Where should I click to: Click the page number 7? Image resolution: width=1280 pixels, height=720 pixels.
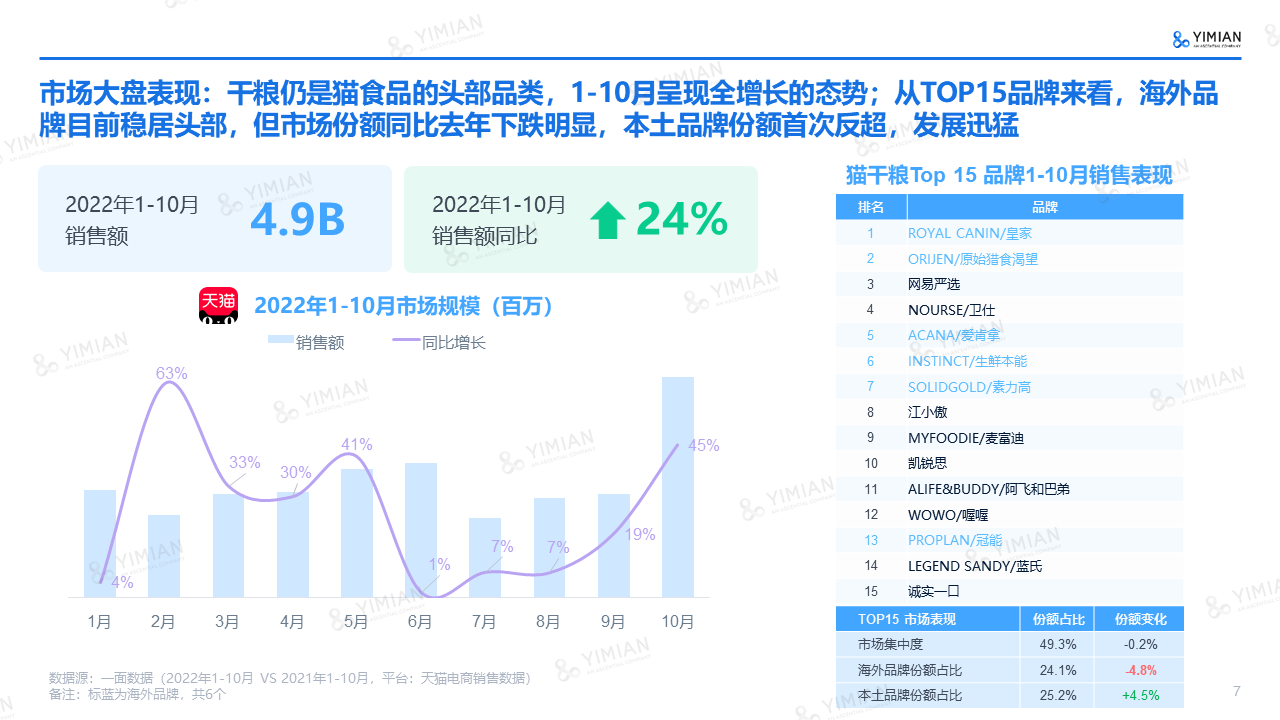coord(1236,691)
